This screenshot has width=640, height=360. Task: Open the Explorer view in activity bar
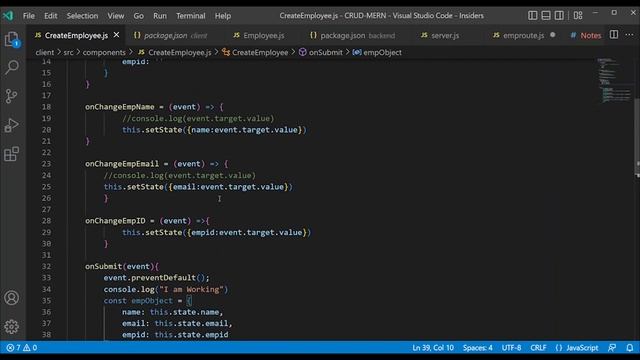point(12,40)
